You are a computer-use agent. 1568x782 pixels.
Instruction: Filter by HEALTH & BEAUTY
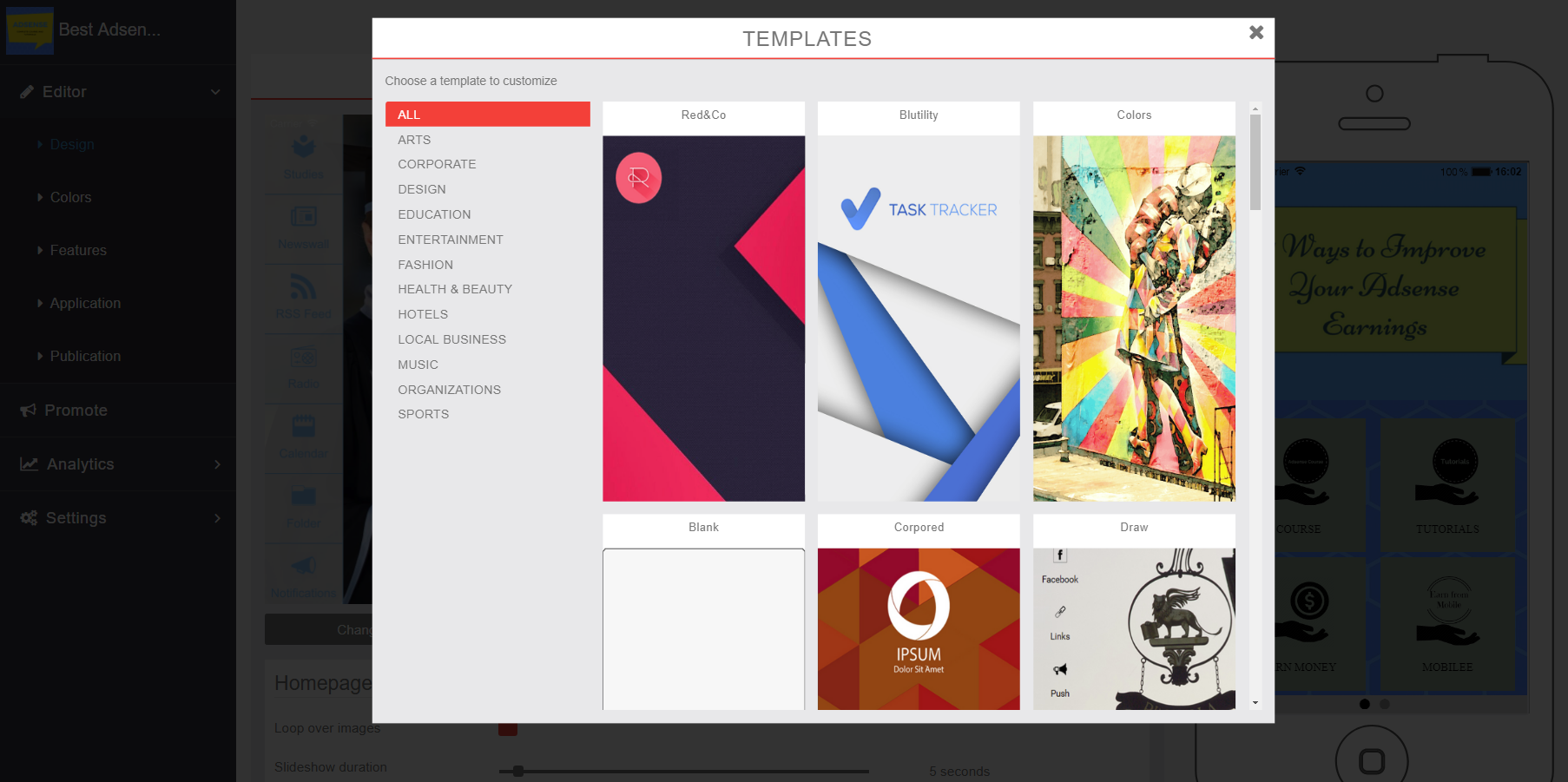(x=455, y=289)
